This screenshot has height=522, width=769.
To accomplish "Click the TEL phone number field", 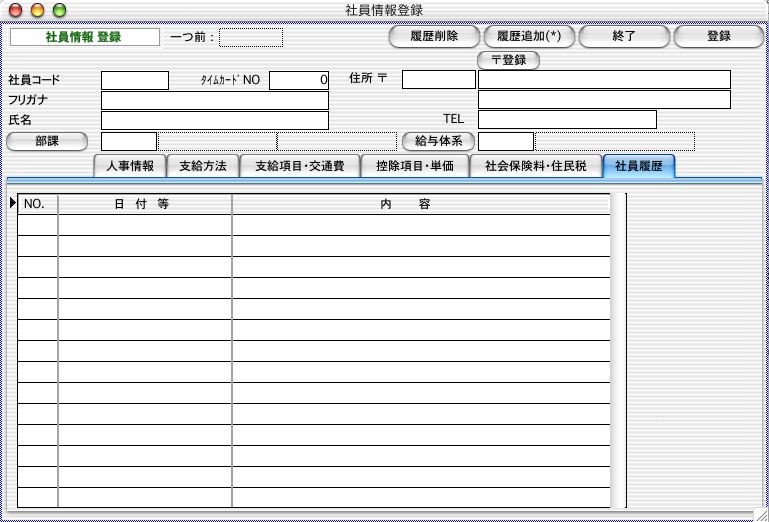I will [567, 120].
